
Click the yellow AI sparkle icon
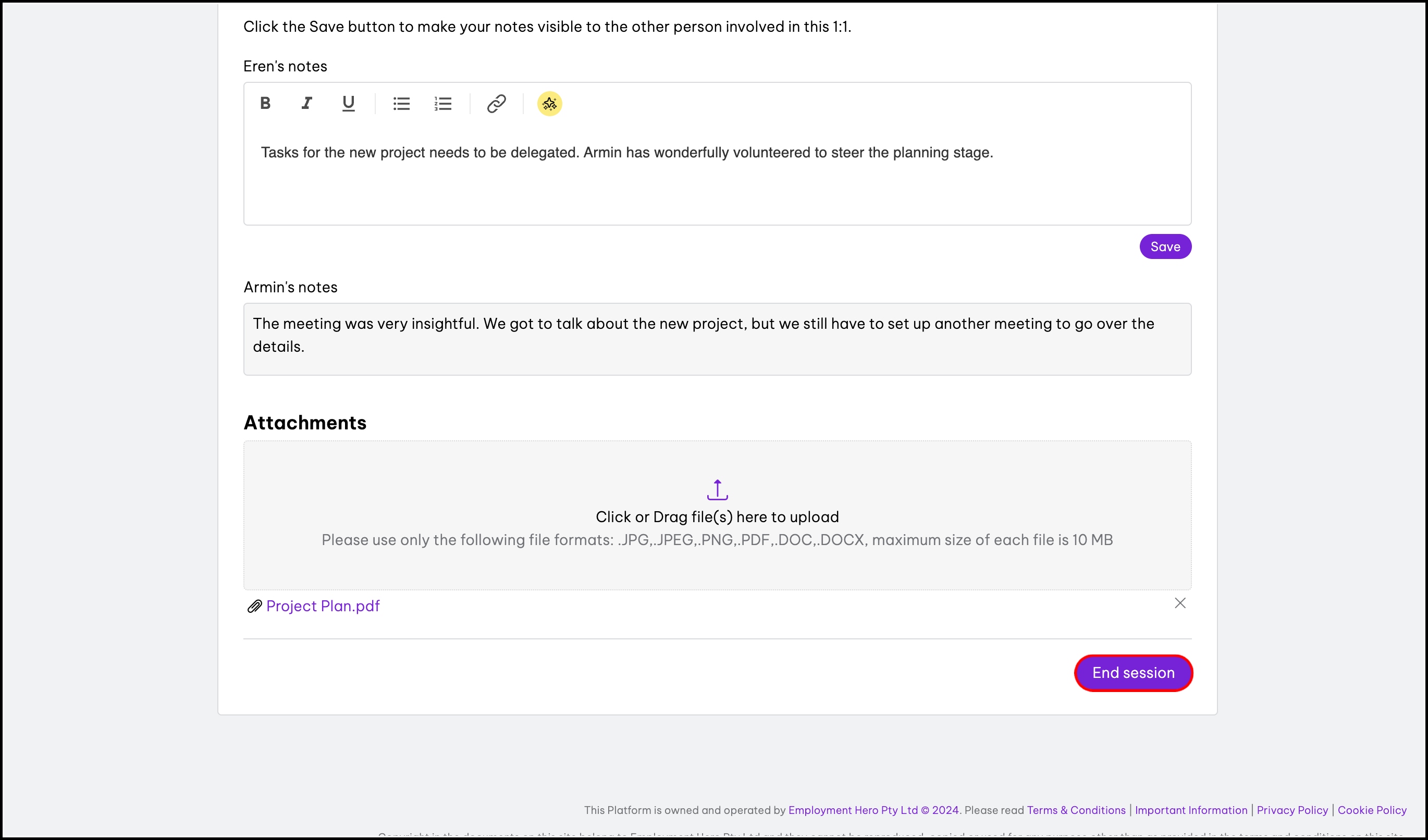click(549, 104)
